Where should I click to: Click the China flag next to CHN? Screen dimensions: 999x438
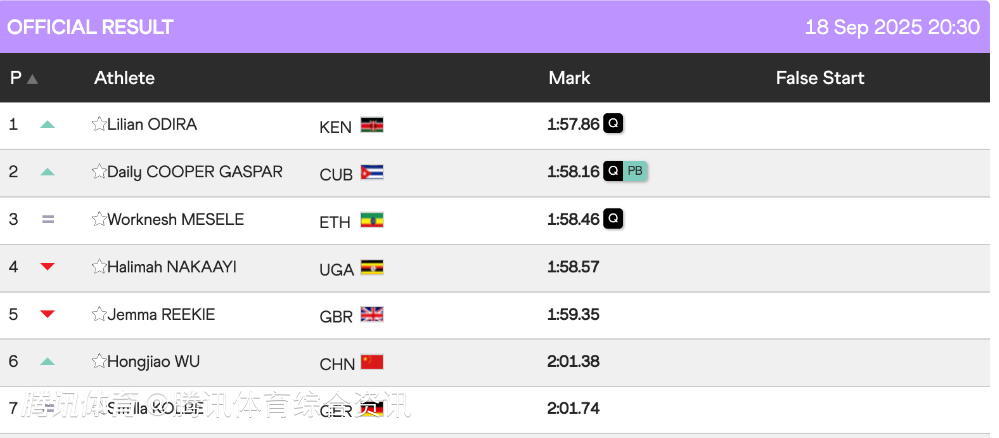[372, 362]
